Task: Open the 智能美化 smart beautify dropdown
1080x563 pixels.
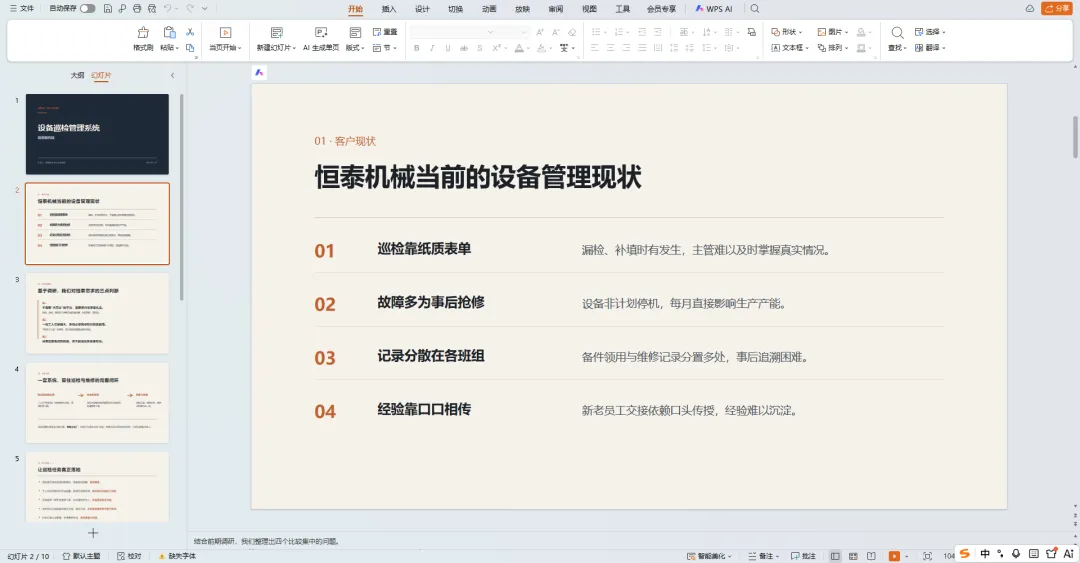Action: pos(709,556)
